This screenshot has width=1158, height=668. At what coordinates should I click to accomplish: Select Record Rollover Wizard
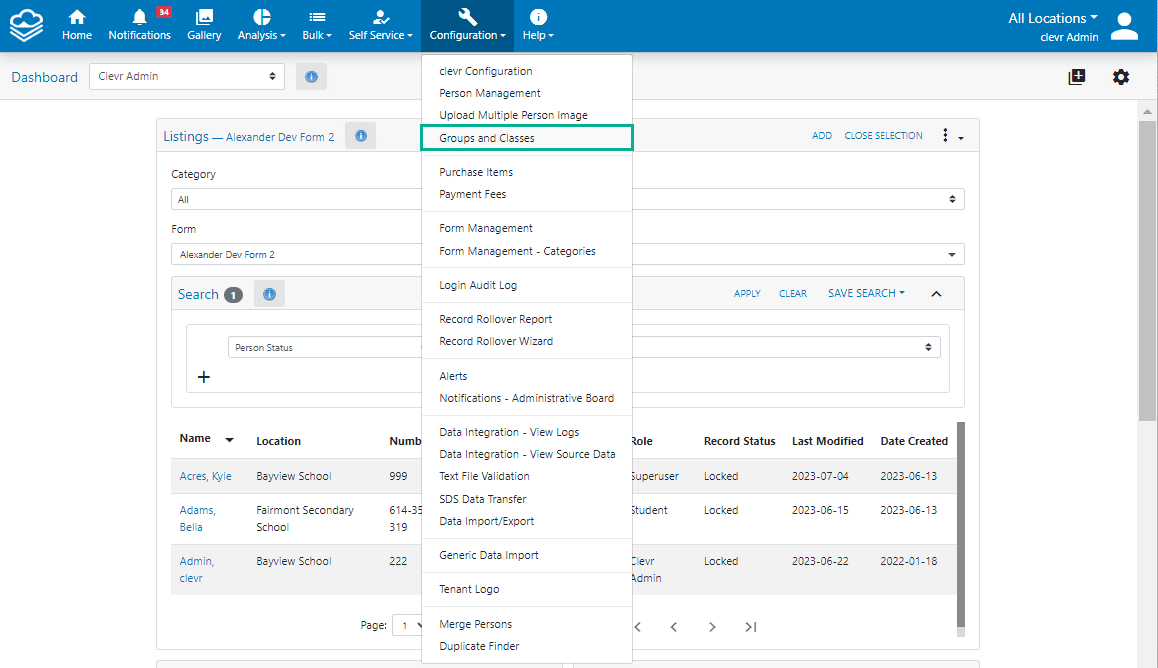[x=496, y=341]
